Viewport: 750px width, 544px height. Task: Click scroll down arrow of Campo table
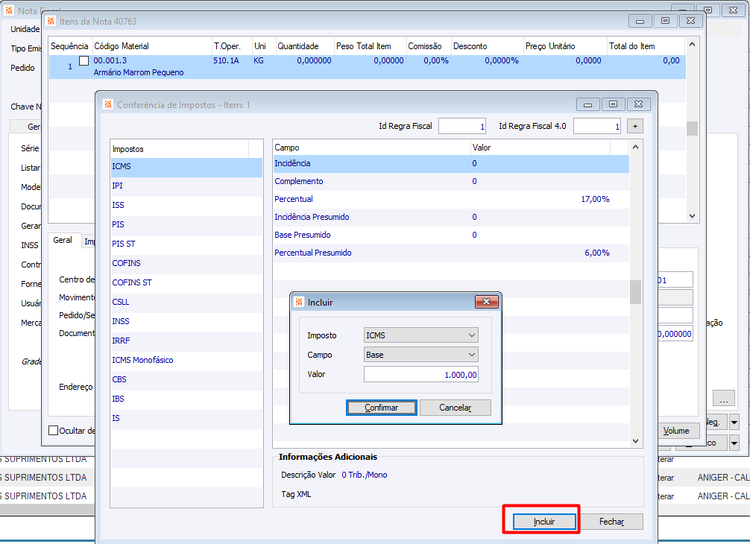click(635, 441)
